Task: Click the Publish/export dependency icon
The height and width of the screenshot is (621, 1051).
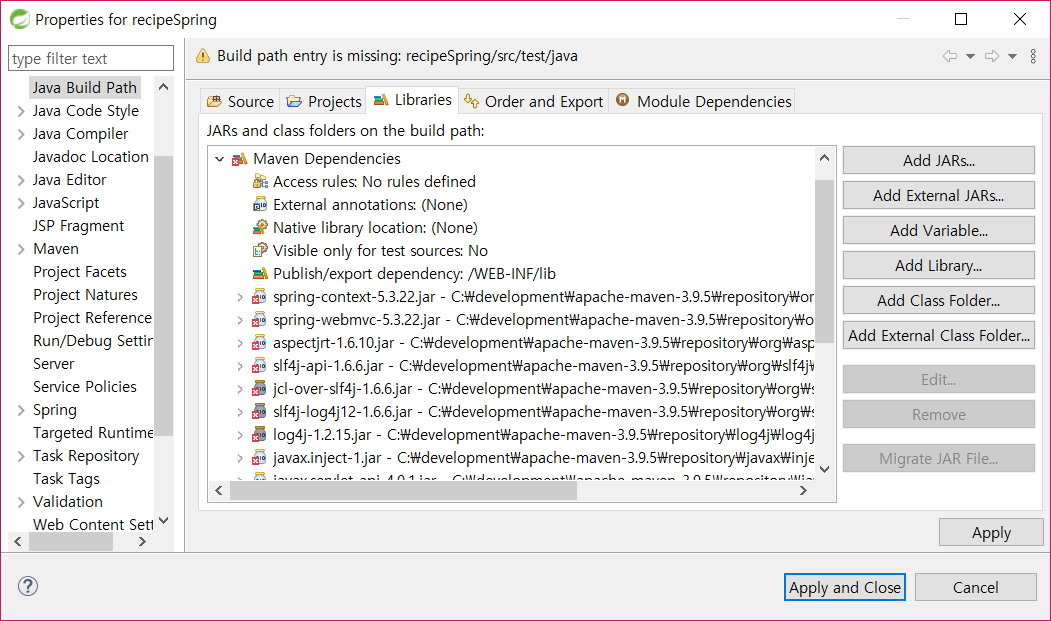Action: 260,274
